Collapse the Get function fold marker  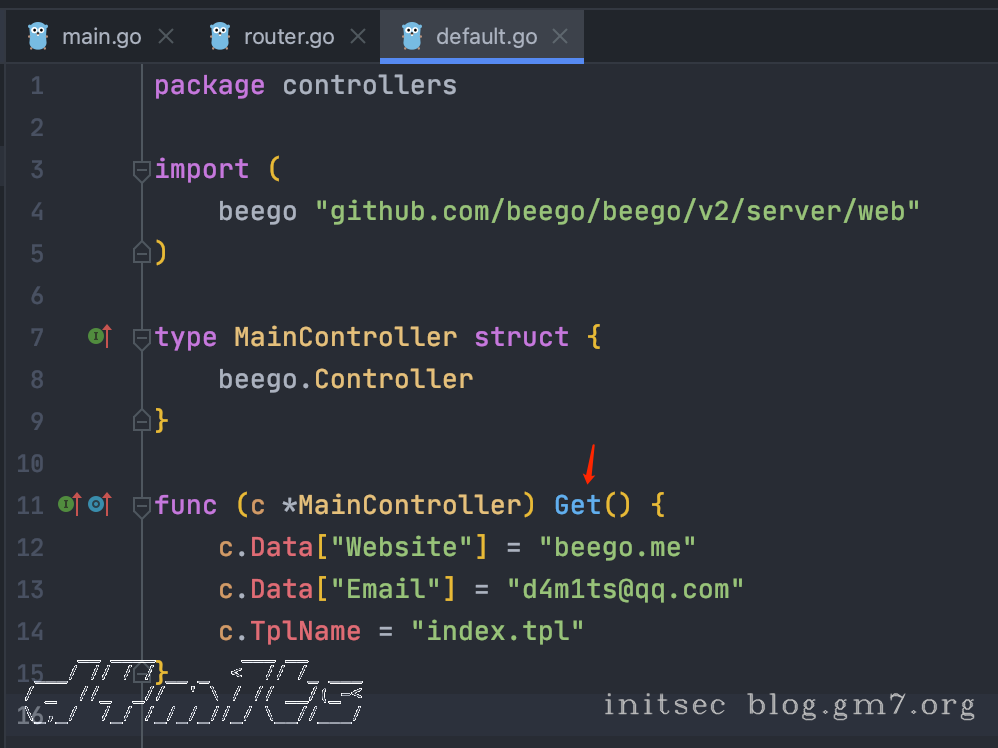(x=142, y=506)
